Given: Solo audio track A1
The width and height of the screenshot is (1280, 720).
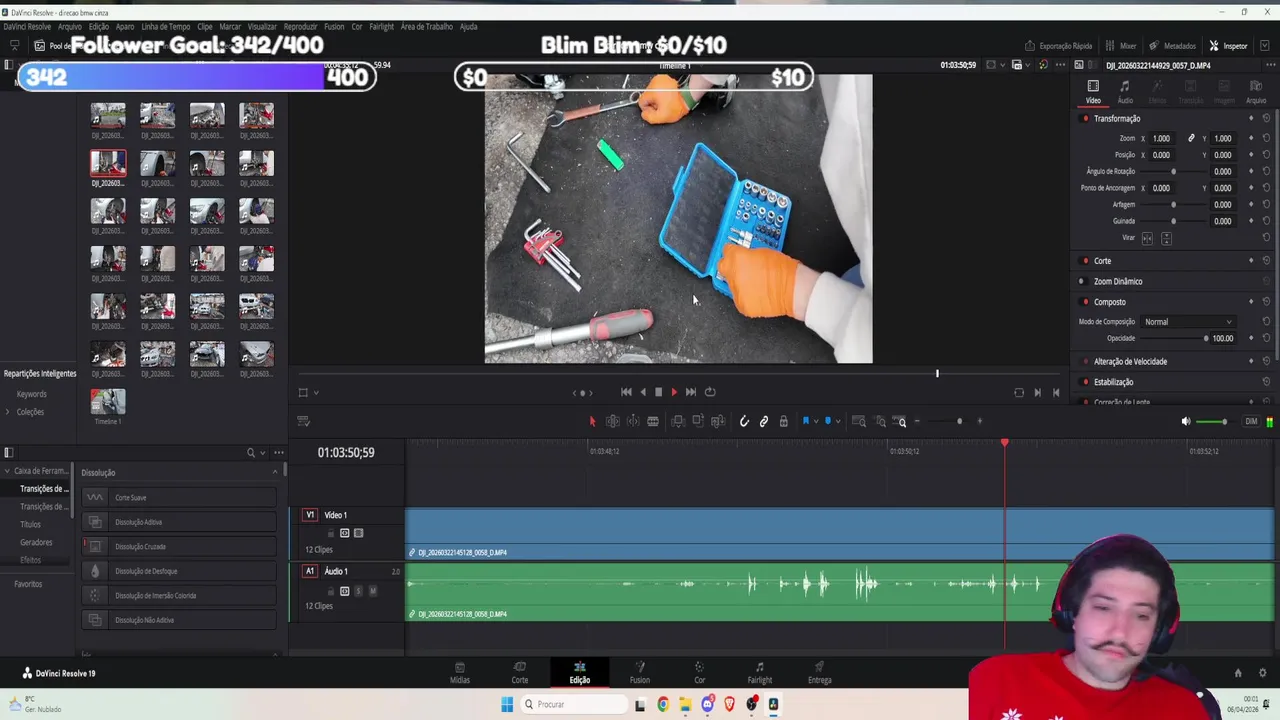Looking at the screenshot, I should click(358, 591).
